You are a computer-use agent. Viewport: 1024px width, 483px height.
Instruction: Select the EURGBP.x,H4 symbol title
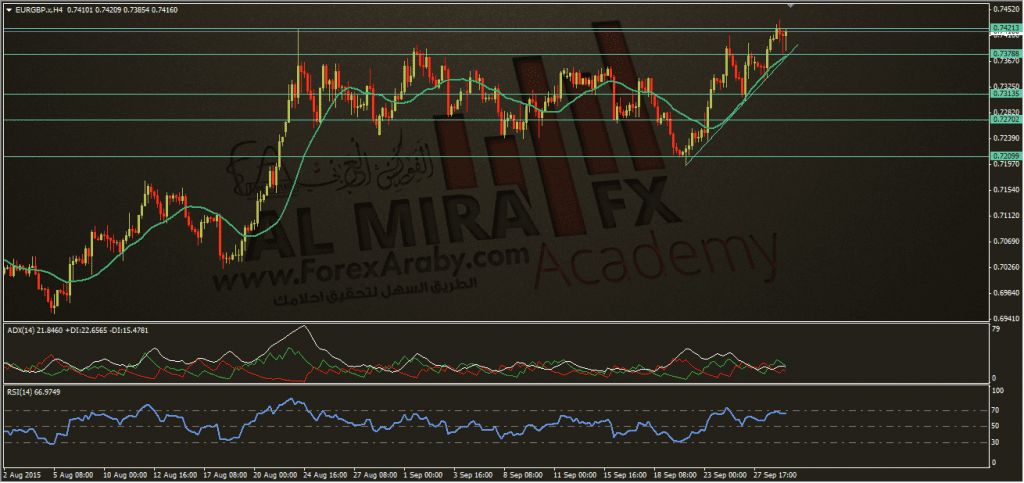(x=39, y=10)
